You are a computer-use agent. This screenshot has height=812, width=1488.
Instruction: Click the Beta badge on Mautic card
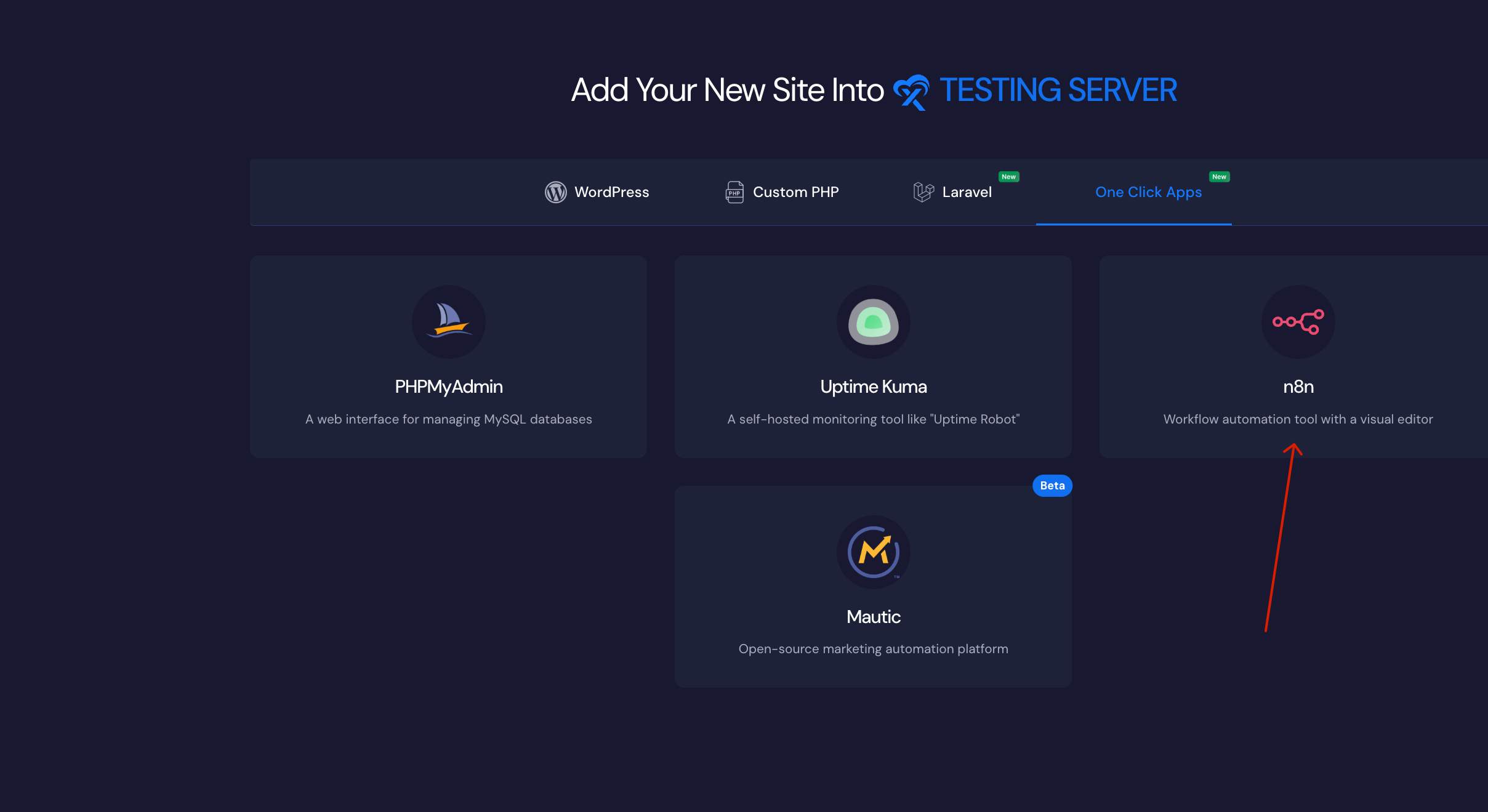click(x=1052, y=486)
